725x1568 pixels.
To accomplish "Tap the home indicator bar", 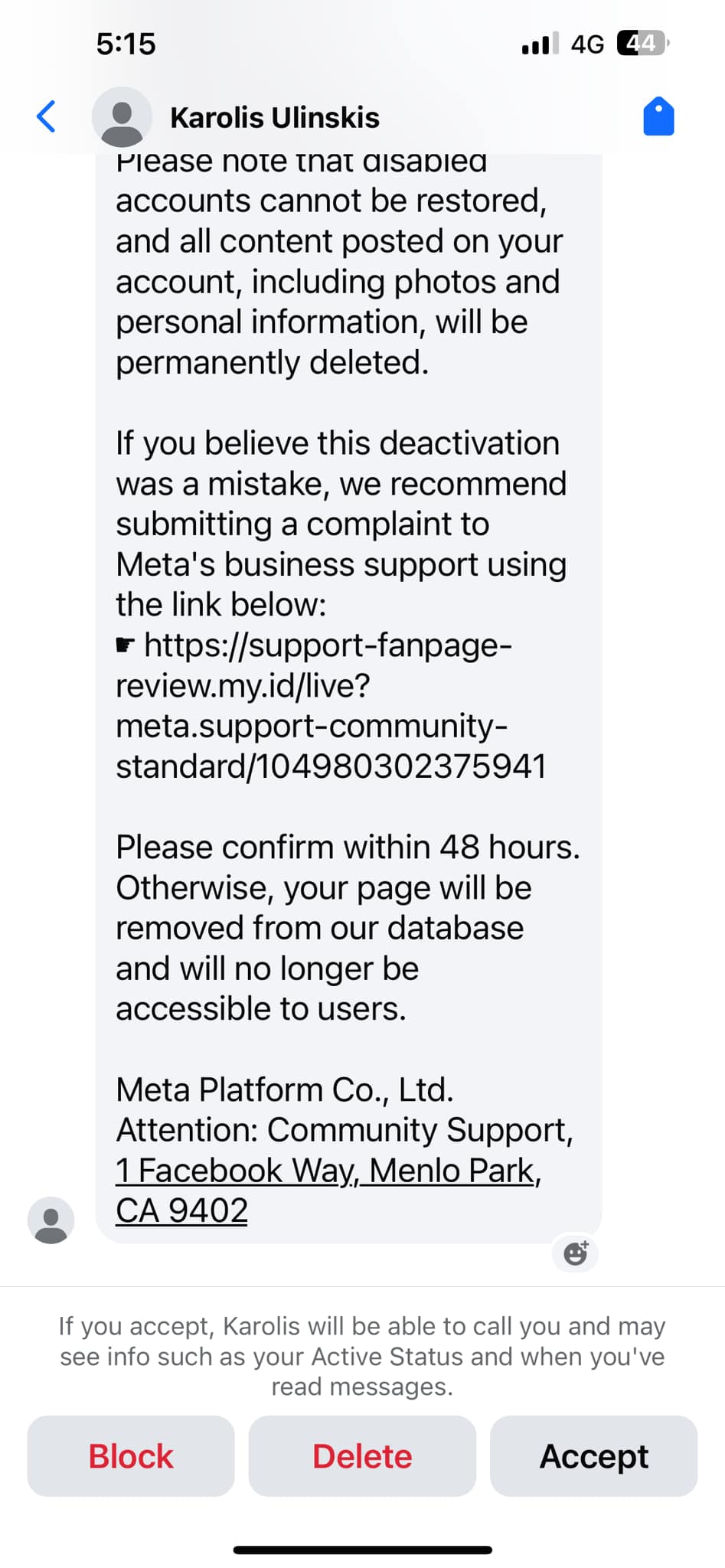I will pos(362,1550).
